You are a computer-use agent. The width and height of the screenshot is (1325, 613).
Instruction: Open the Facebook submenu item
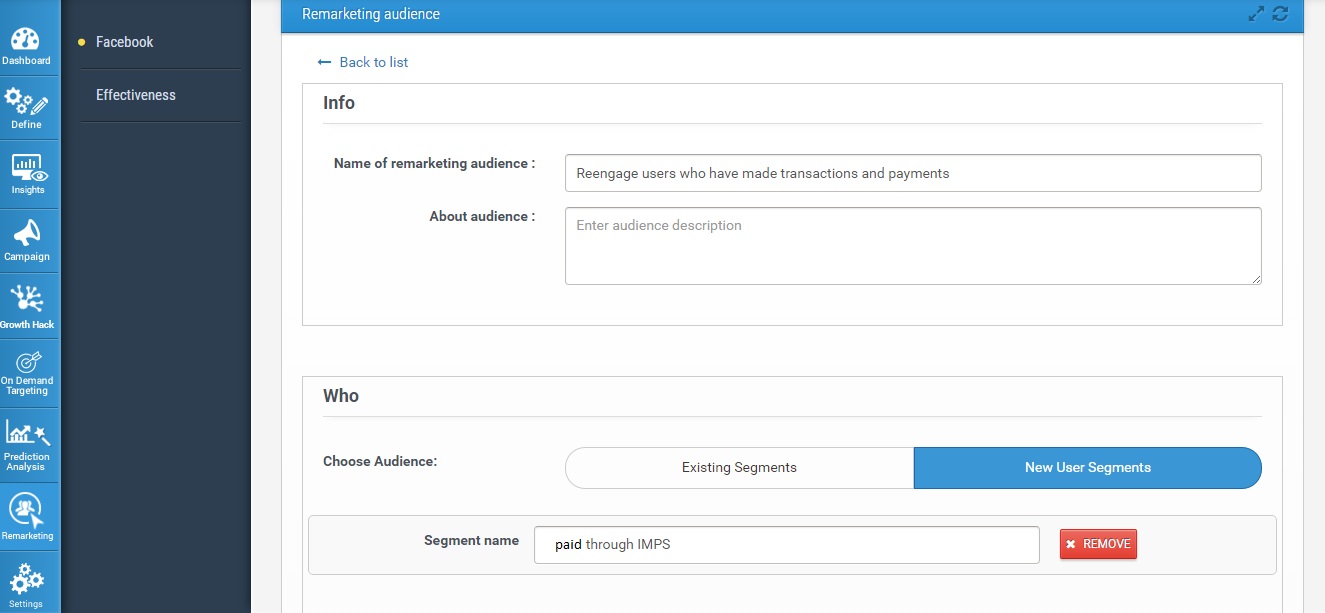coord(124,42)
